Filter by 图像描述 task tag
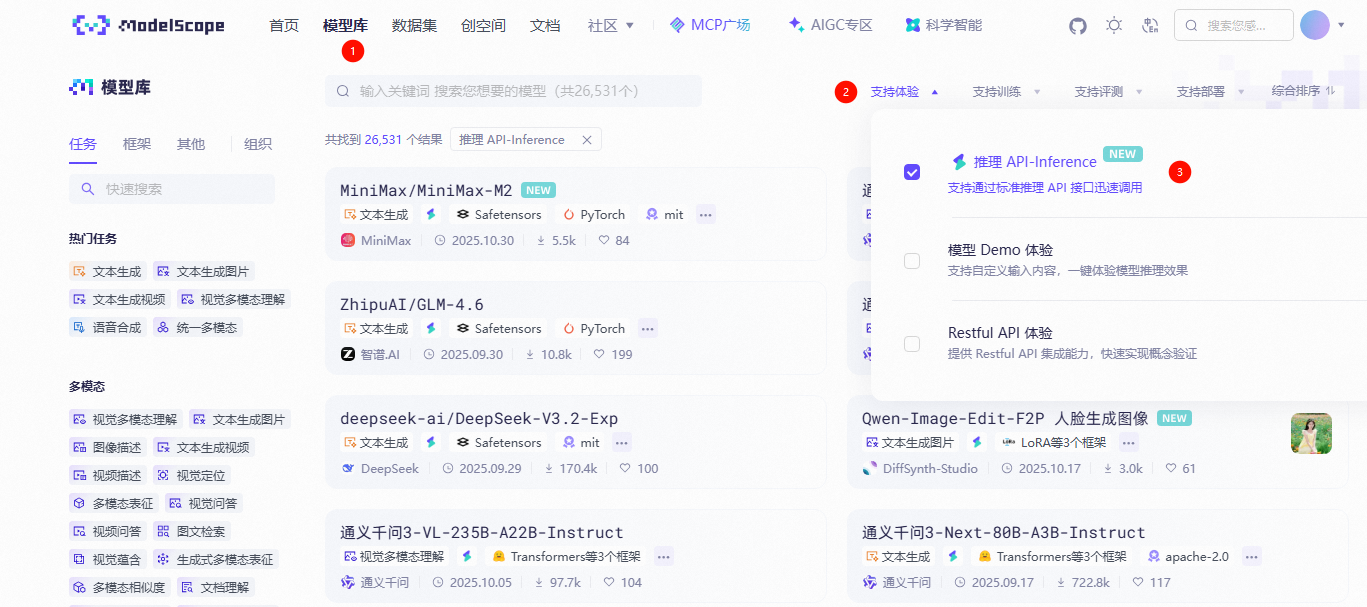1367x607 pixels. click(107, 447)
